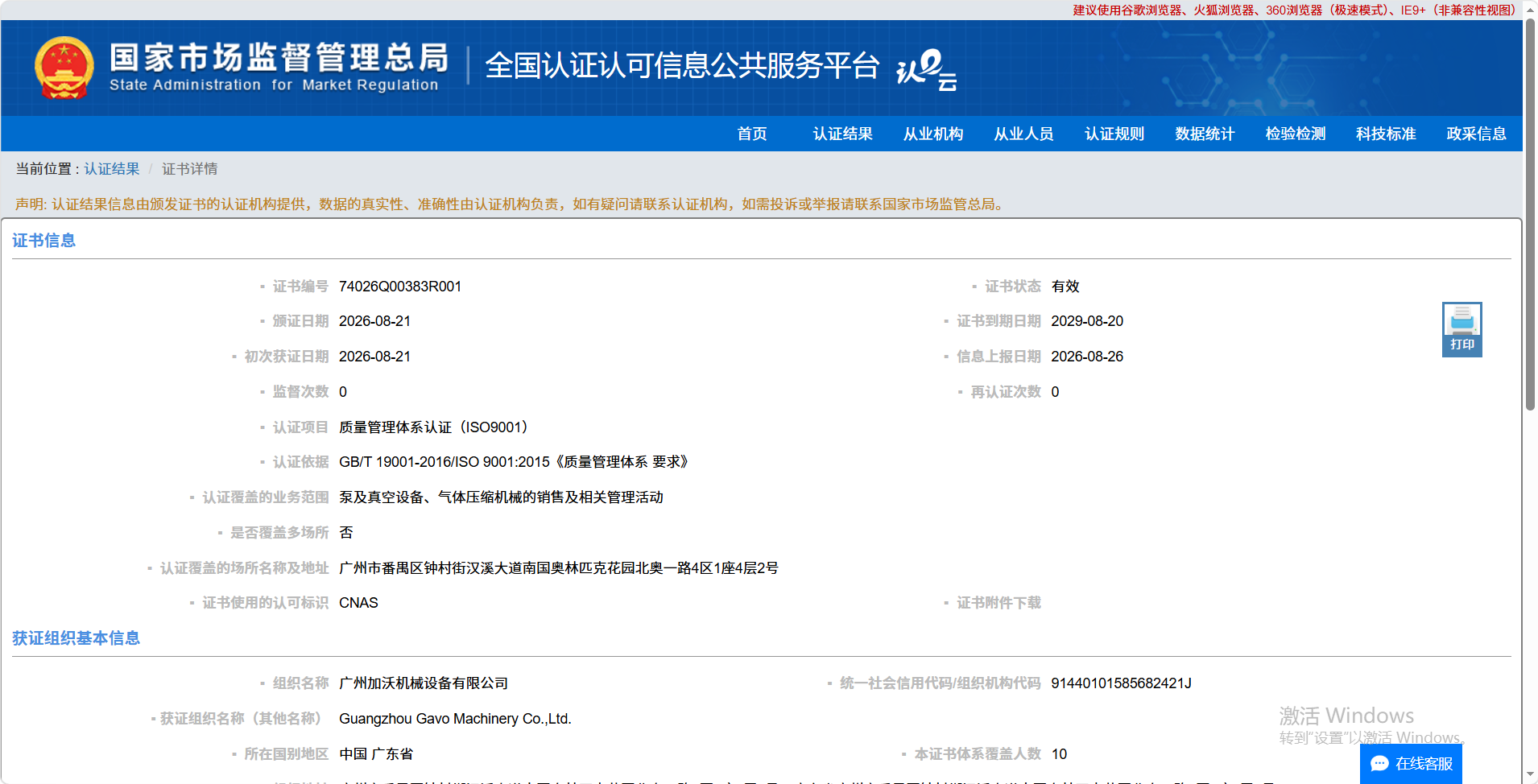The height and width of the screenshot is (784, 1538).
Task: Click organization name 广州加沃机械设备有限公司
Action: 424,683
